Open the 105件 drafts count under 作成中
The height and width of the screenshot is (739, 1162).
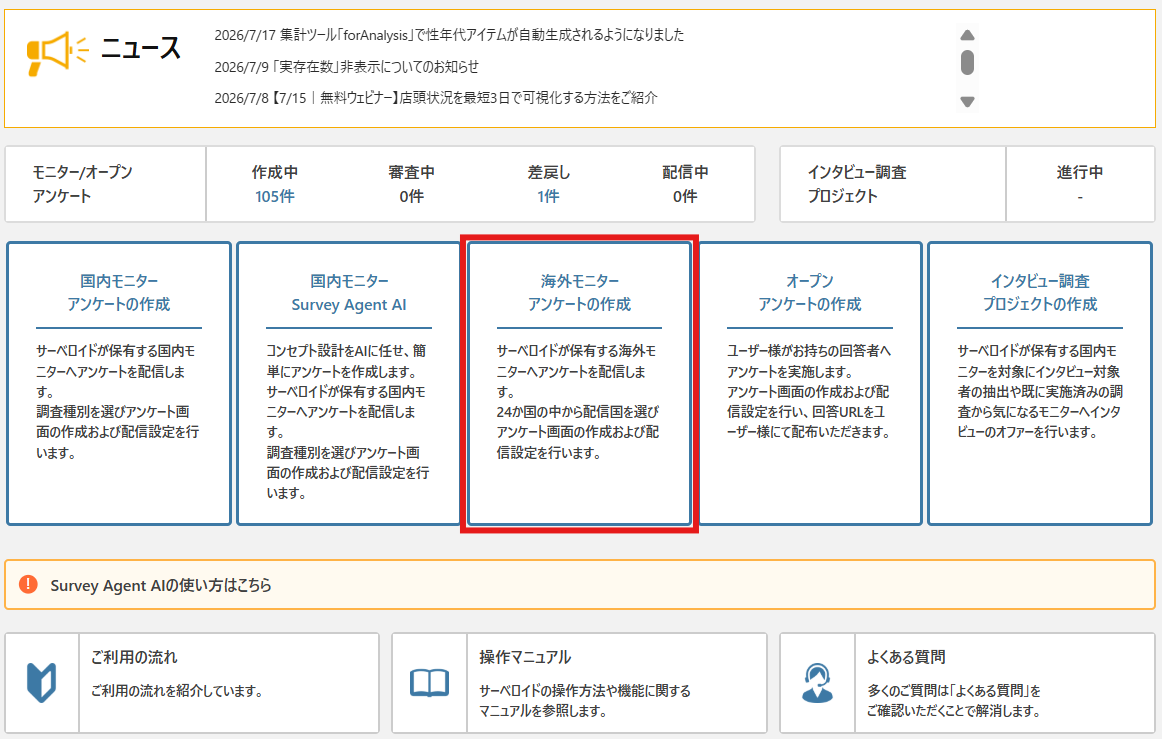(x=274, y=196)
